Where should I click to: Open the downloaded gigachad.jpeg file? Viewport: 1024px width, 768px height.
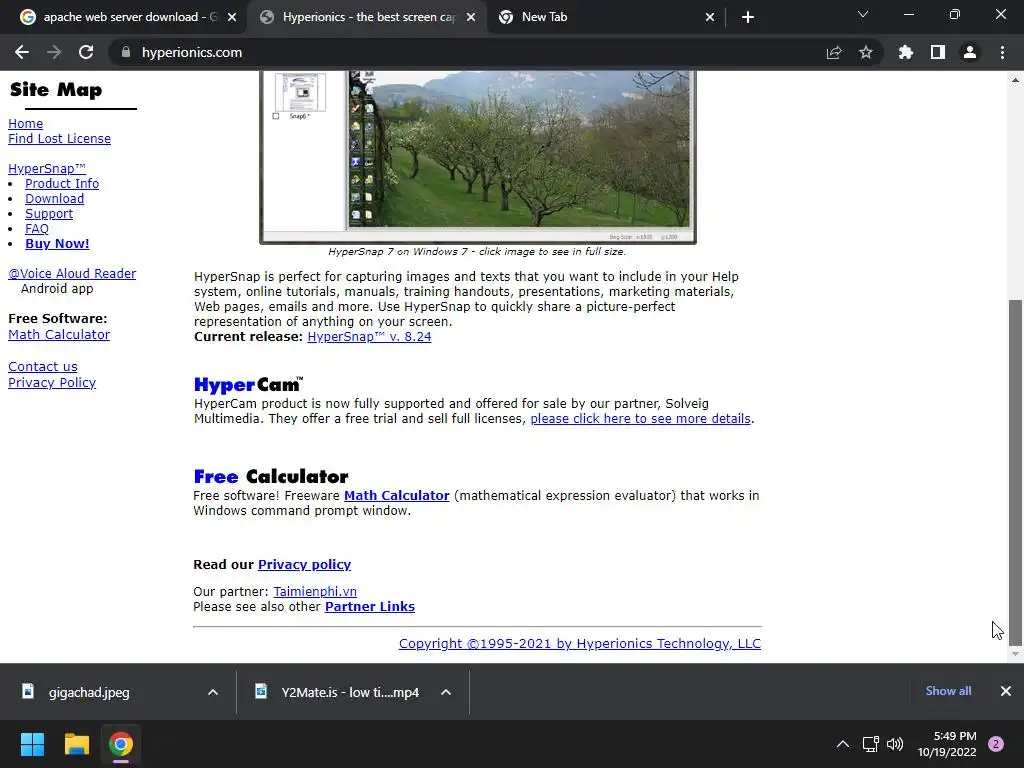[89, 692]
